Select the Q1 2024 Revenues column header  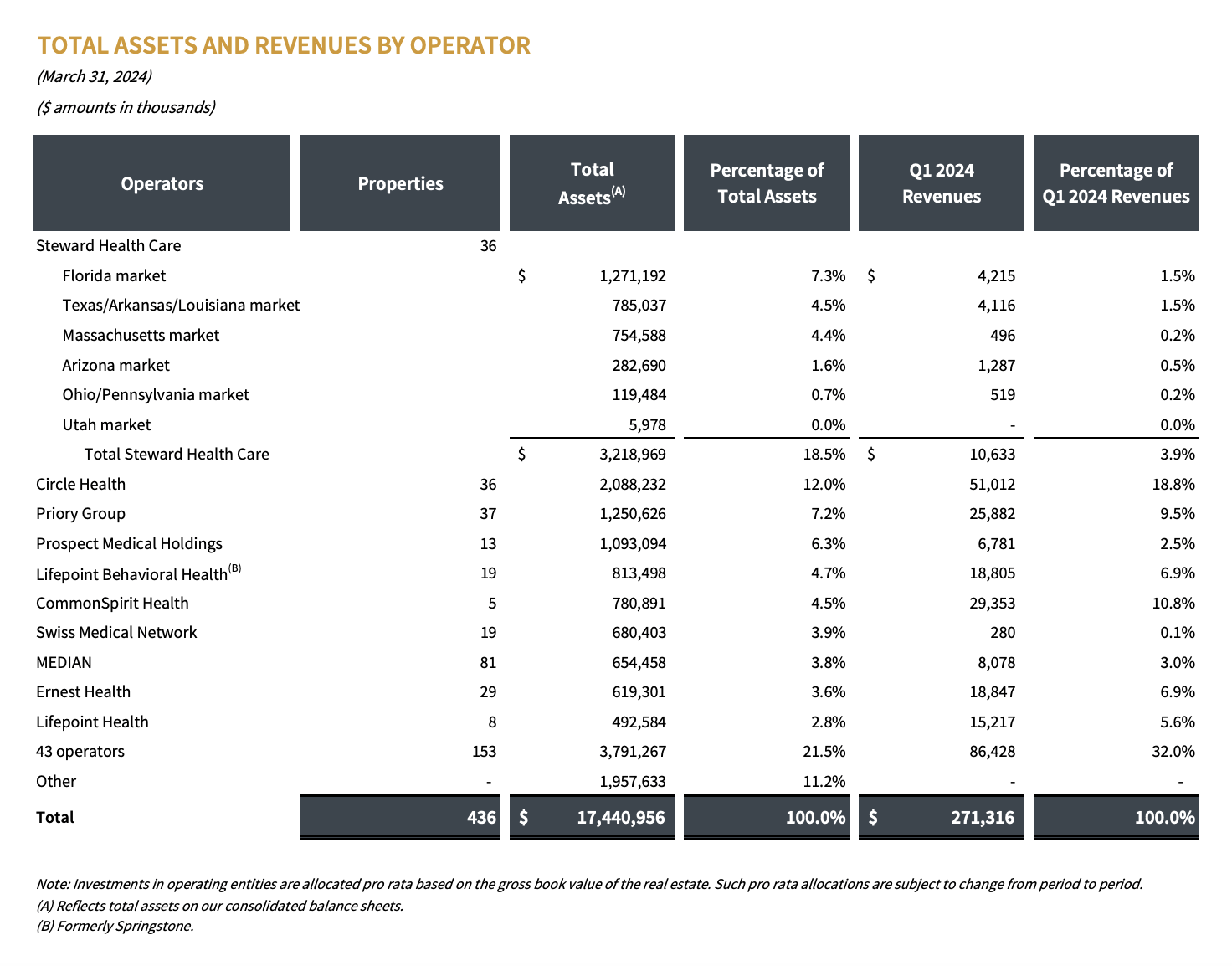pos(941,183)
